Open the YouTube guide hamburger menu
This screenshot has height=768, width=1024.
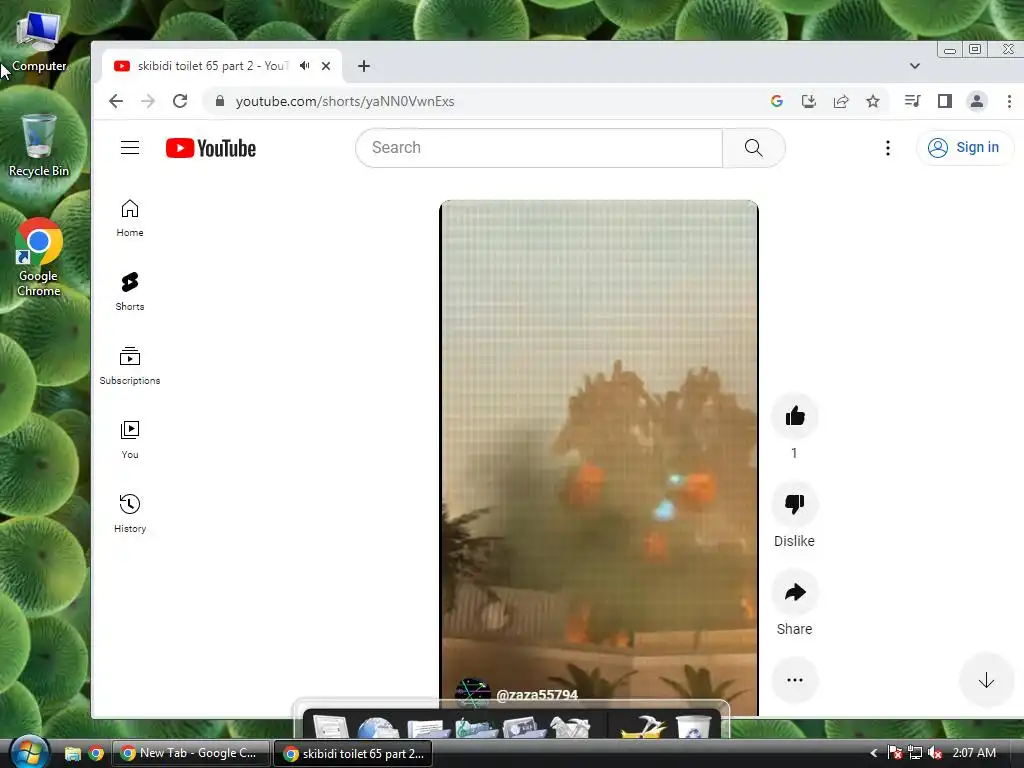pyautogui.click(x=130, y=148)
